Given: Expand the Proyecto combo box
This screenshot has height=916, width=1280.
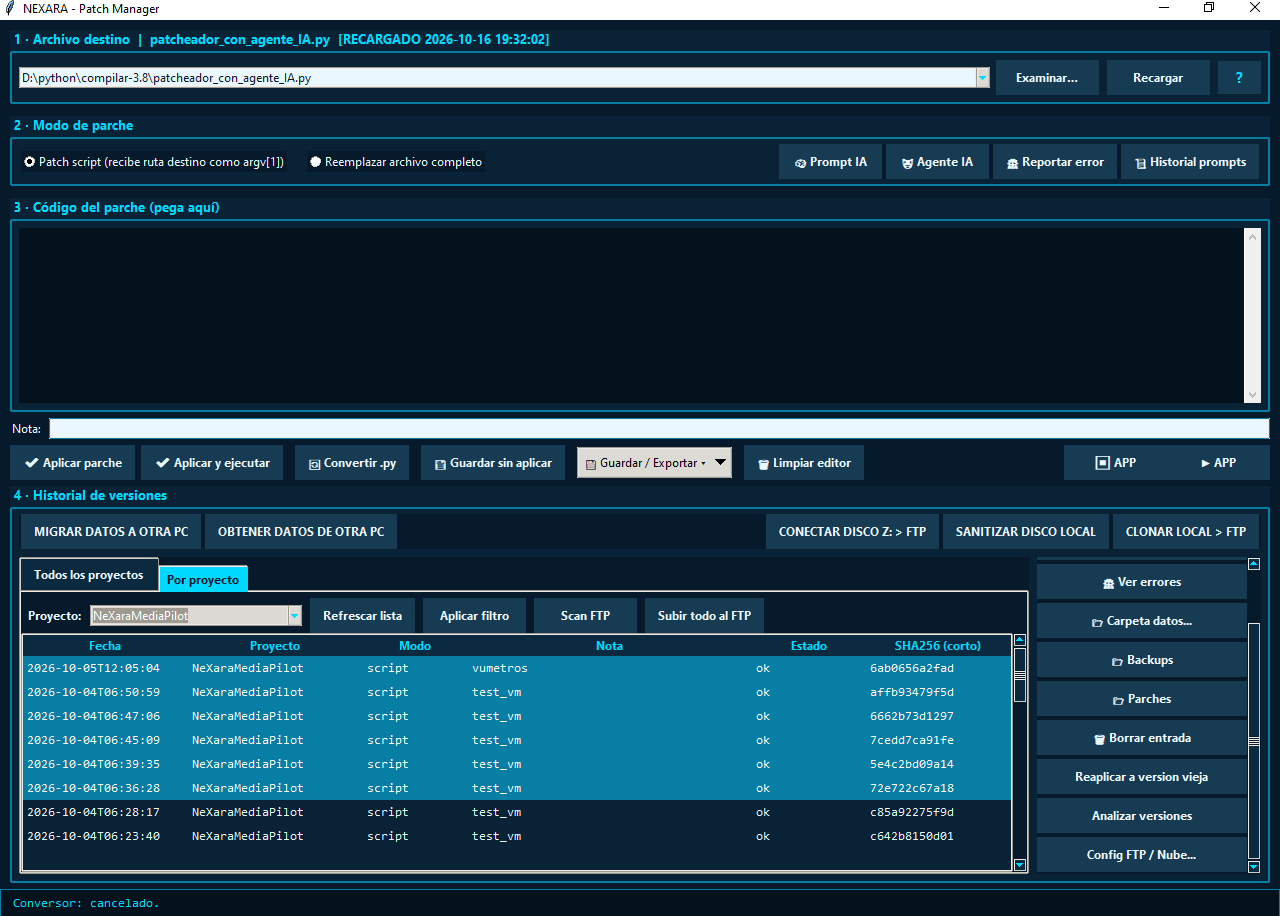Looking at the screenshot, I should pyautogui.click(x=295, y=616).
